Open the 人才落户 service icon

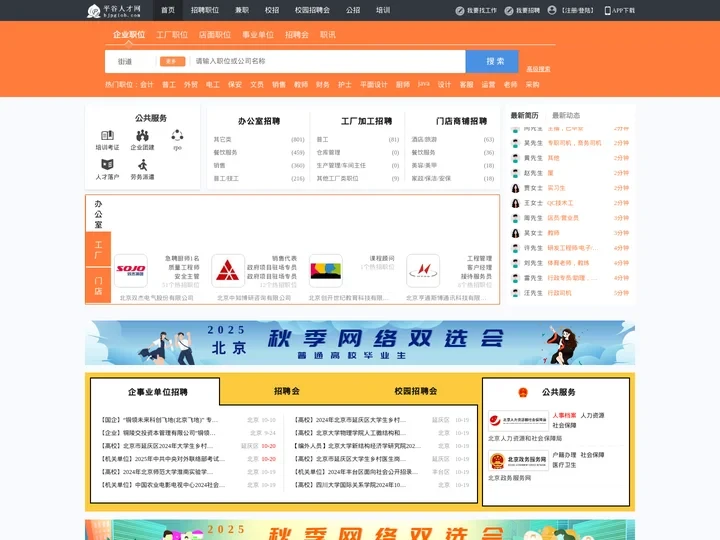(107, 164)
